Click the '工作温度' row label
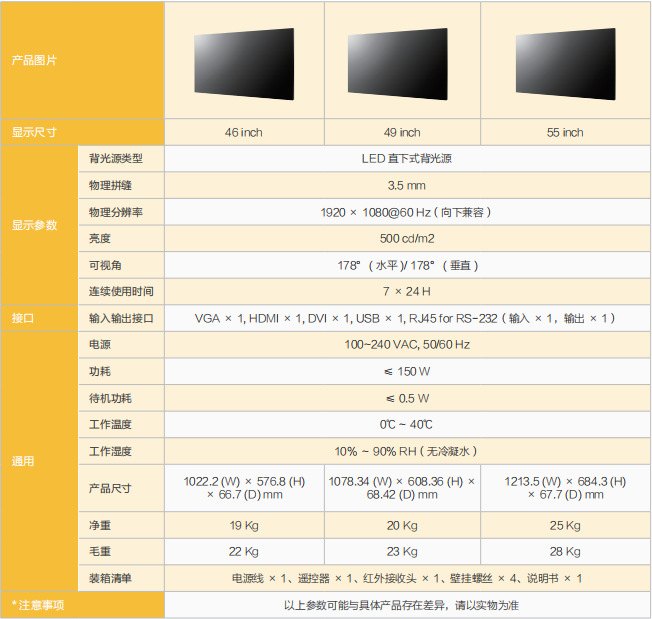This screenshot has height=619, width=652. click(121, 424)
